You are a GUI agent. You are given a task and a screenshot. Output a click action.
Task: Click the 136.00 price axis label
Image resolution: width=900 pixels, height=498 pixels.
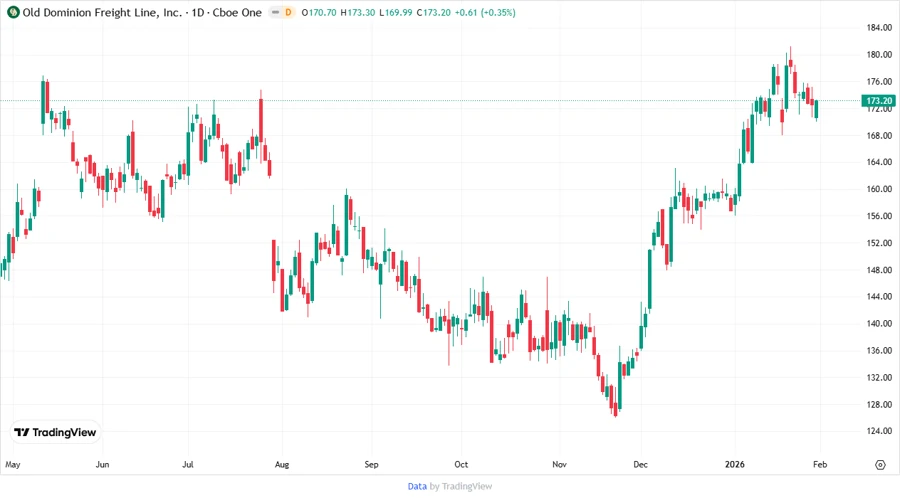click(879, 350)
